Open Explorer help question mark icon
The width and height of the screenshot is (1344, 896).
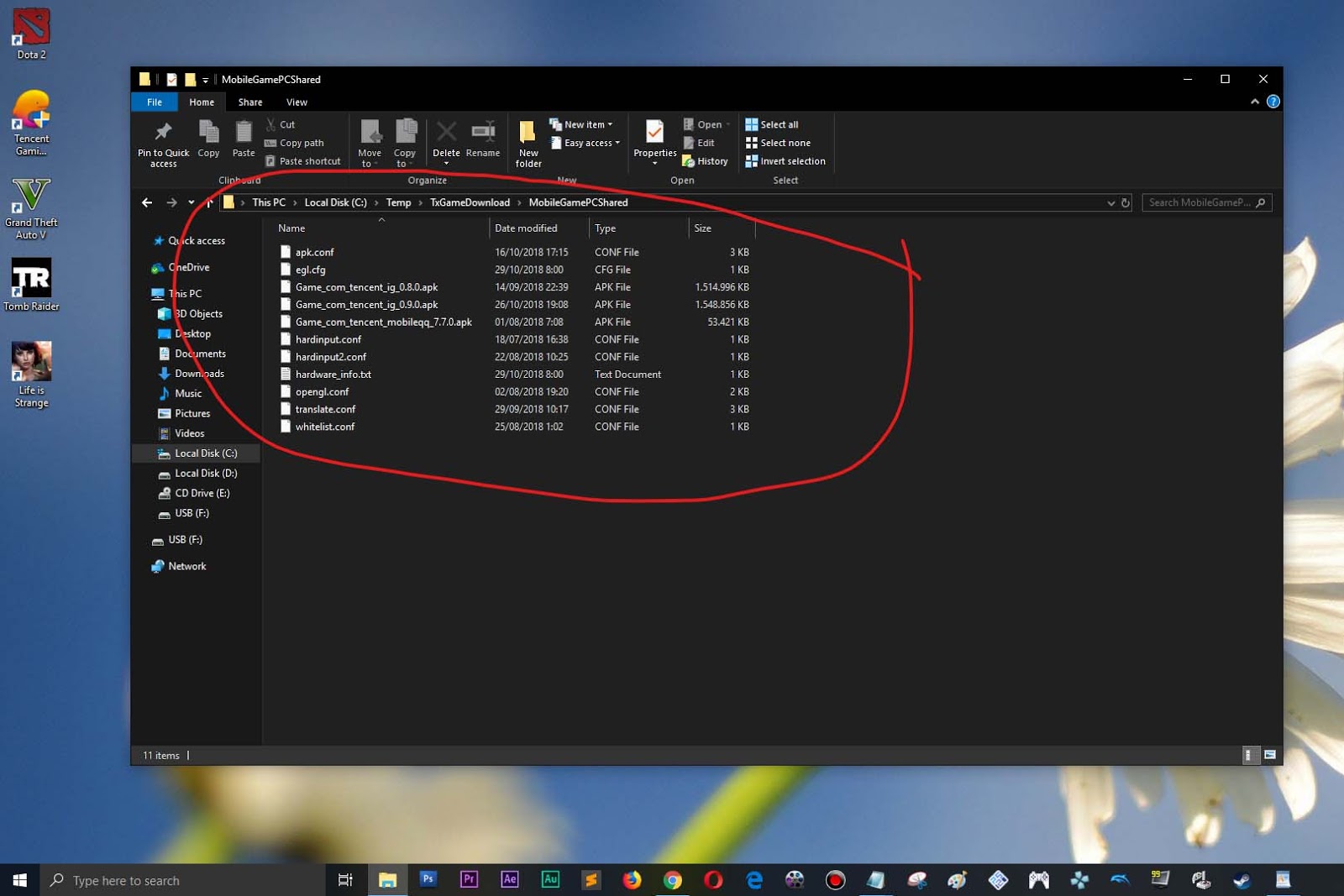tap(1273, 102)
